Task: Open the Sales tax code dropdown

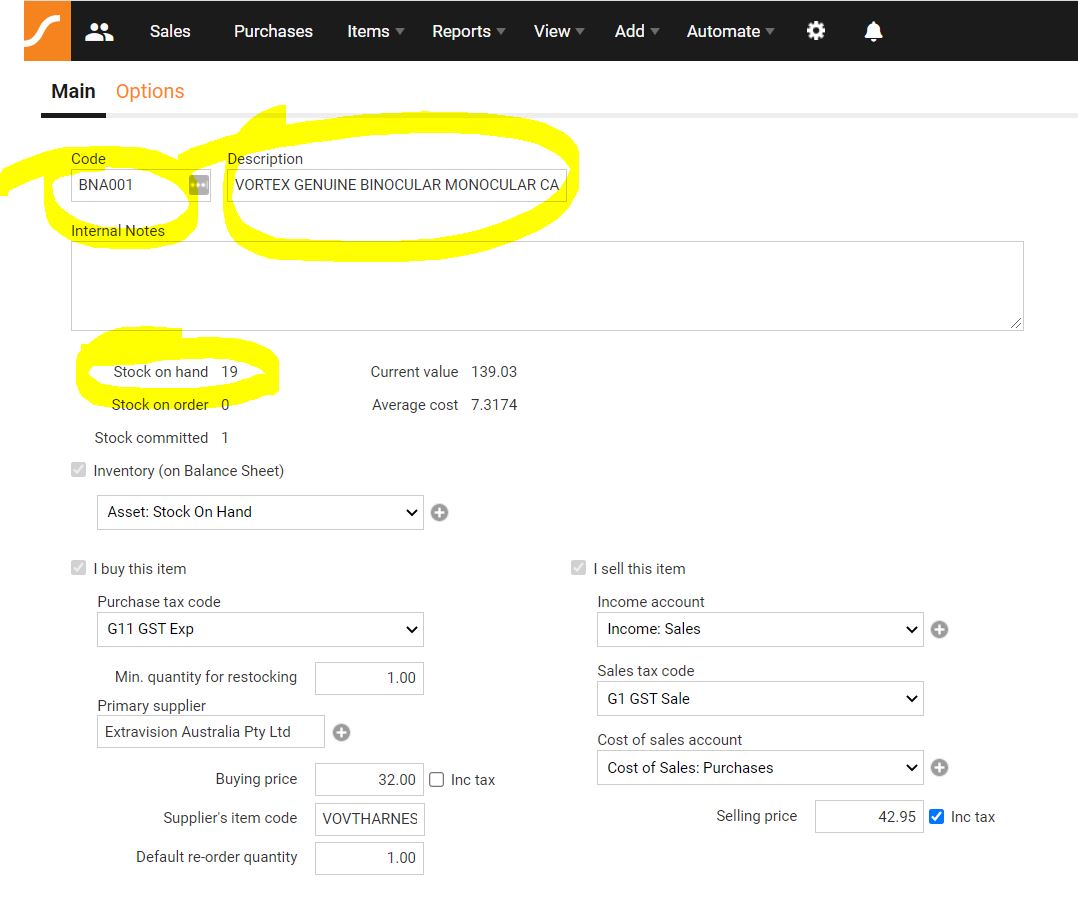Action: click(x=760, y=699)
